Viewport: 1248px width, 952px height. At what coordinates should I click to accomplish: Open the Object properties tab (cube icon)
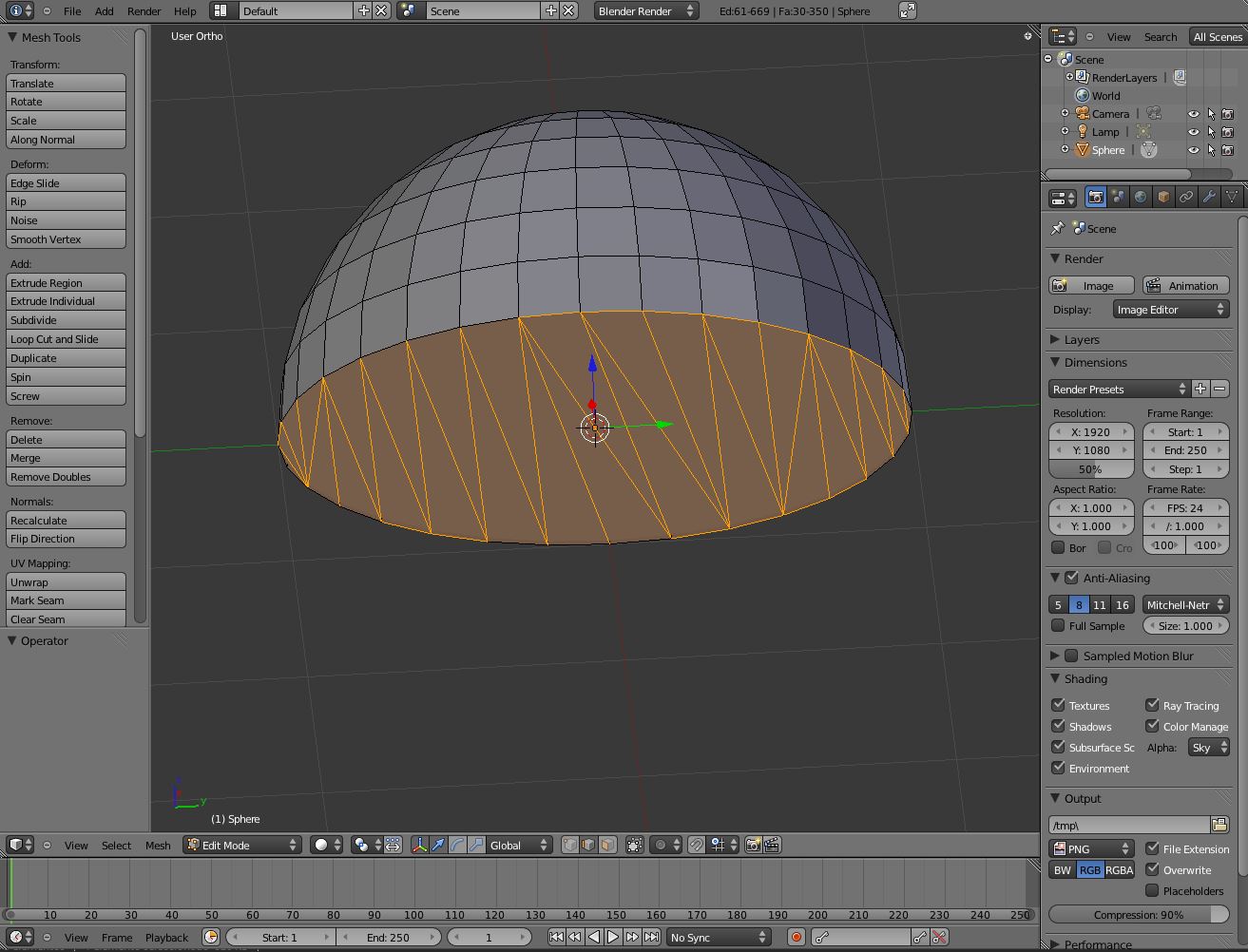[1163, 197]
